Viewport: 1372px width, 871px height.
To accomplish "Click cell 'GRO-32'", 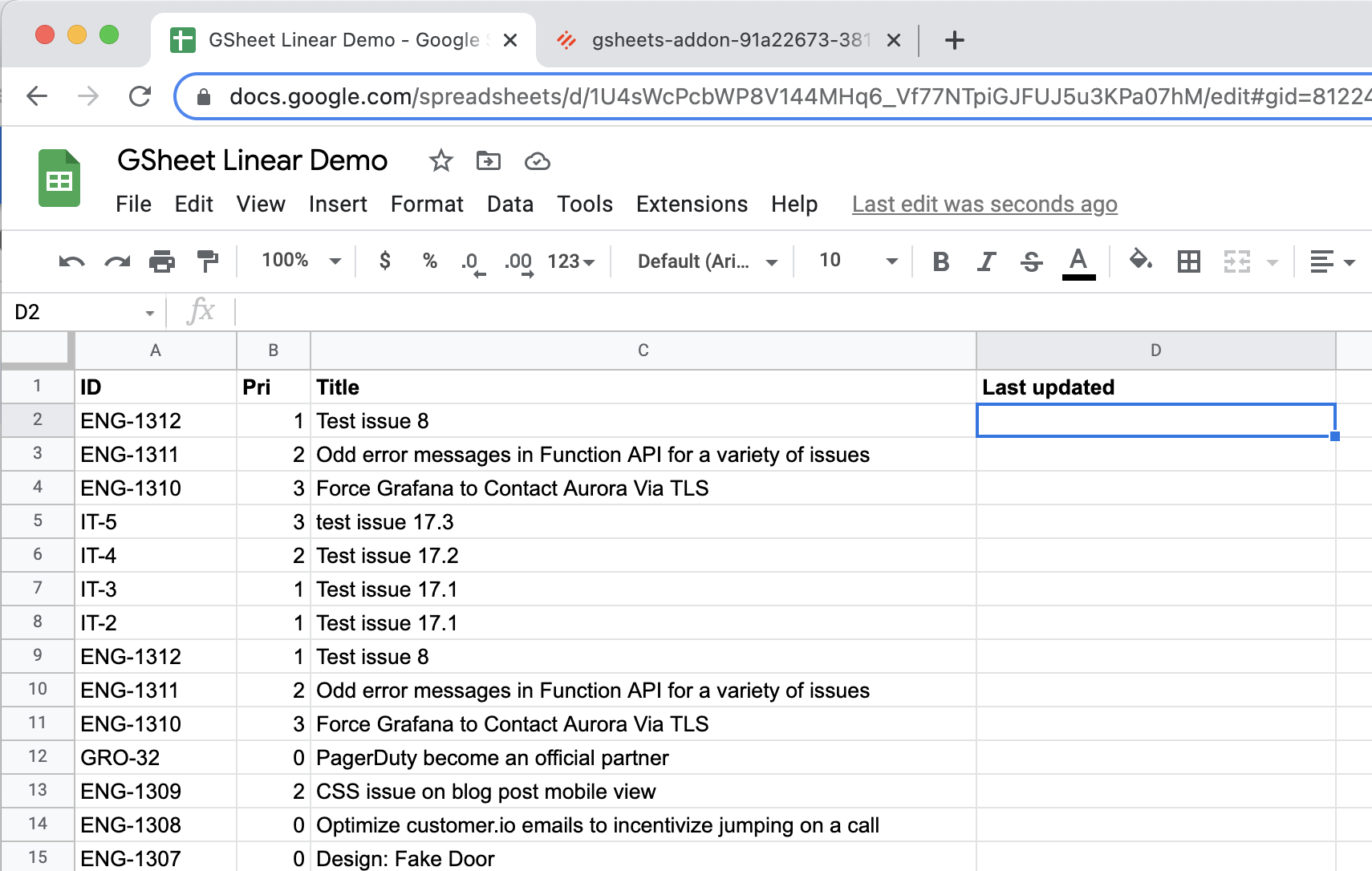I will coord(156,758).
